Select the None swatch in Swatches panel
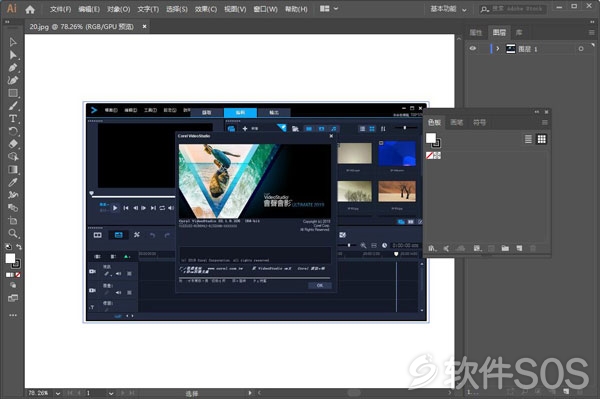 pos(430,155)
